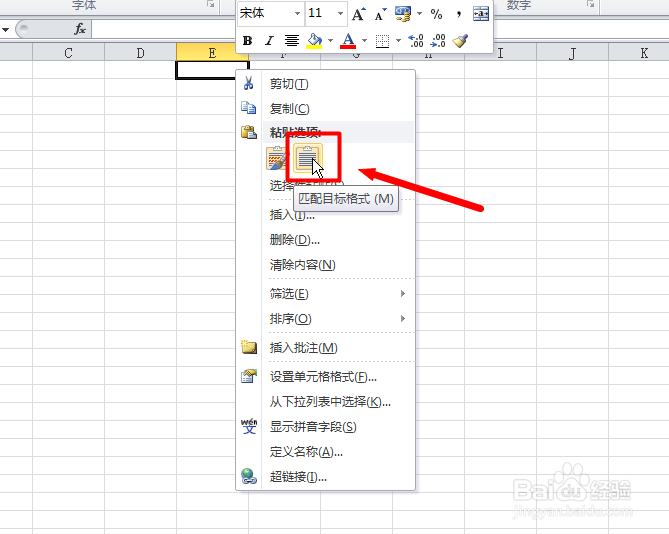
Task: Open accounting format dropdown arrow
Action: (x=419, y=14)
